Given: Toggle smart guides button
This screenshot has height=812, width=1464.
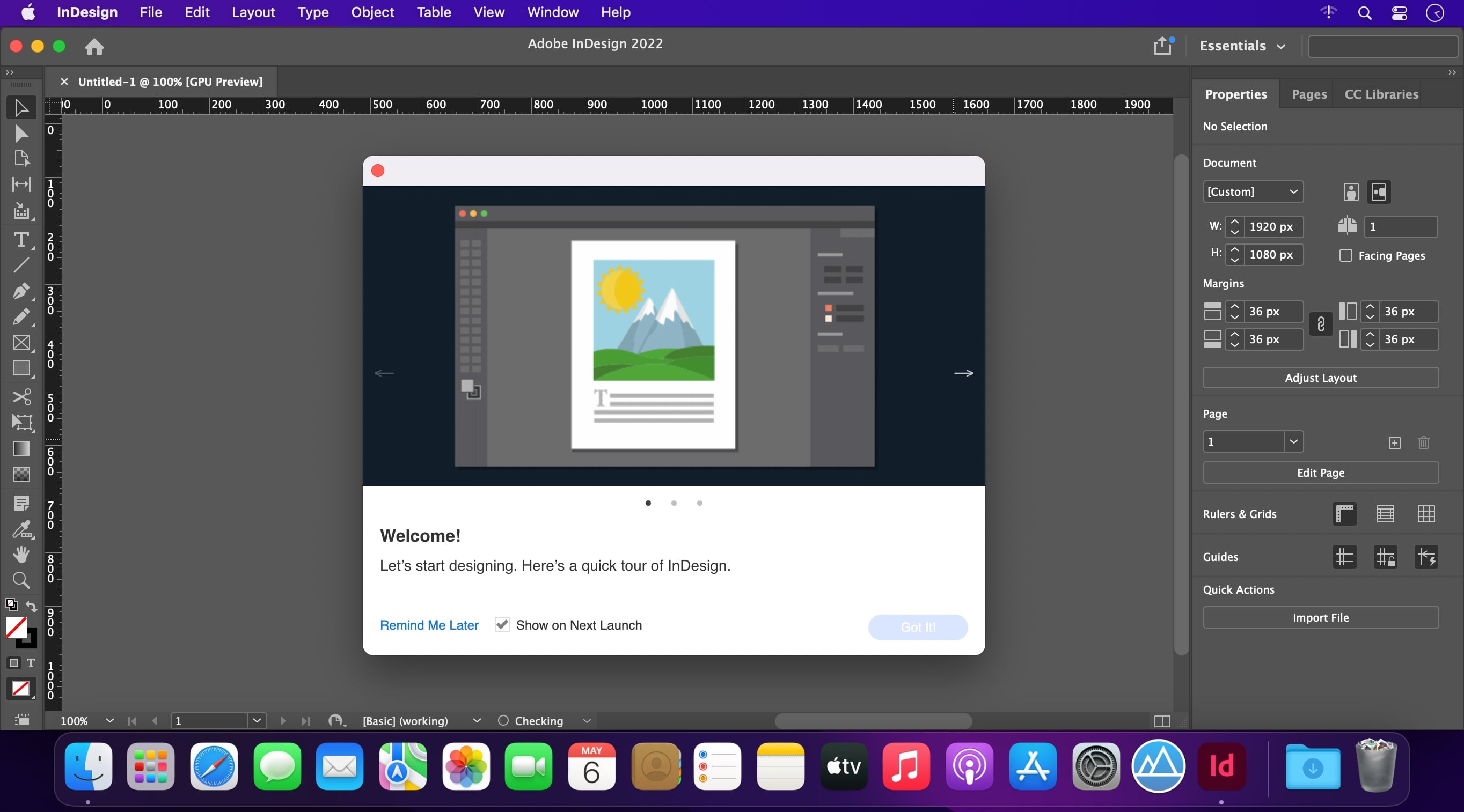Looking at the screenshot, I should click(1426, 557).
